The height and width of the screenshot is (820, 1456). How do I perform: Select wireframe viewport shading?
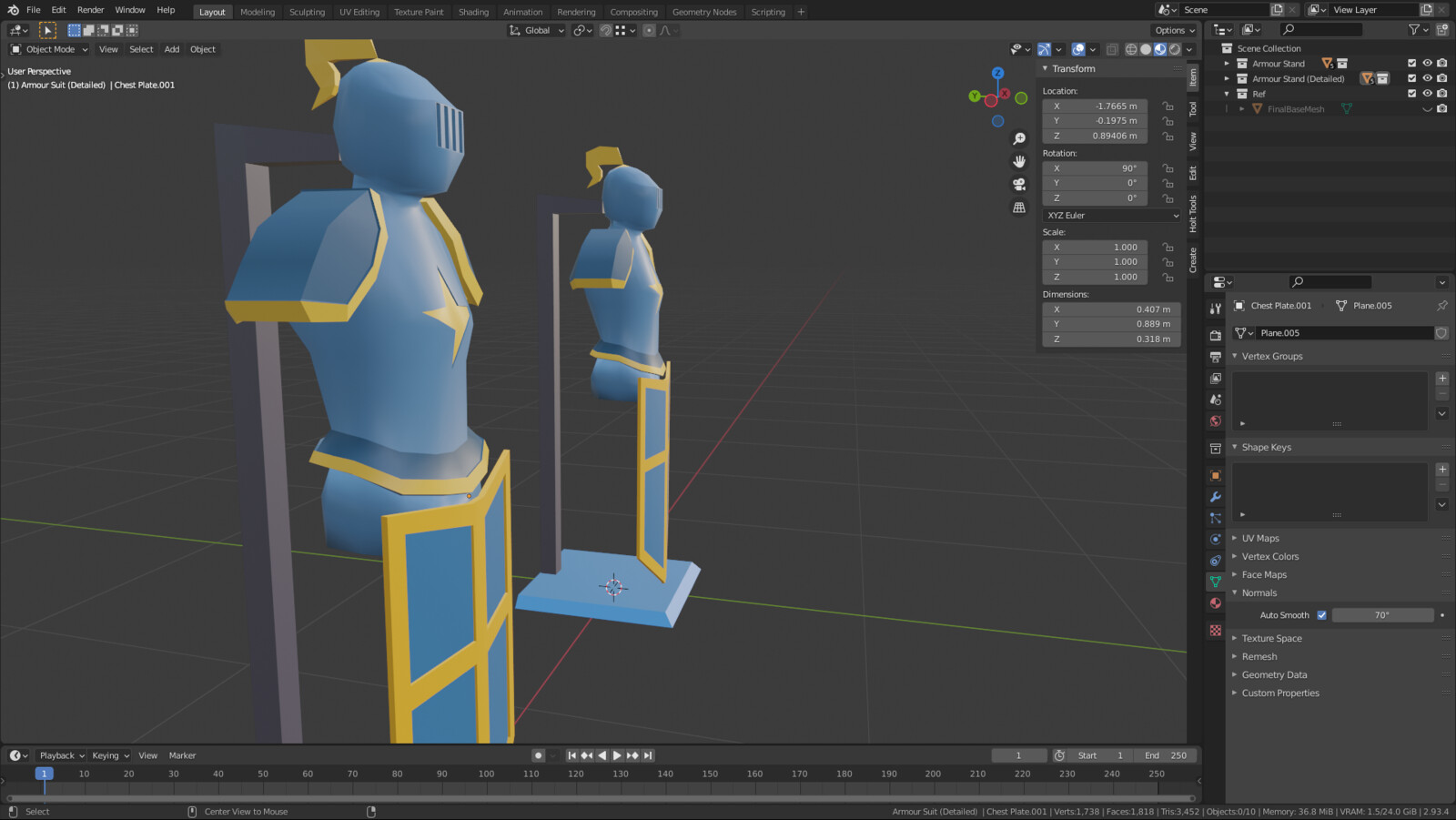click(x=1131, y=49)
